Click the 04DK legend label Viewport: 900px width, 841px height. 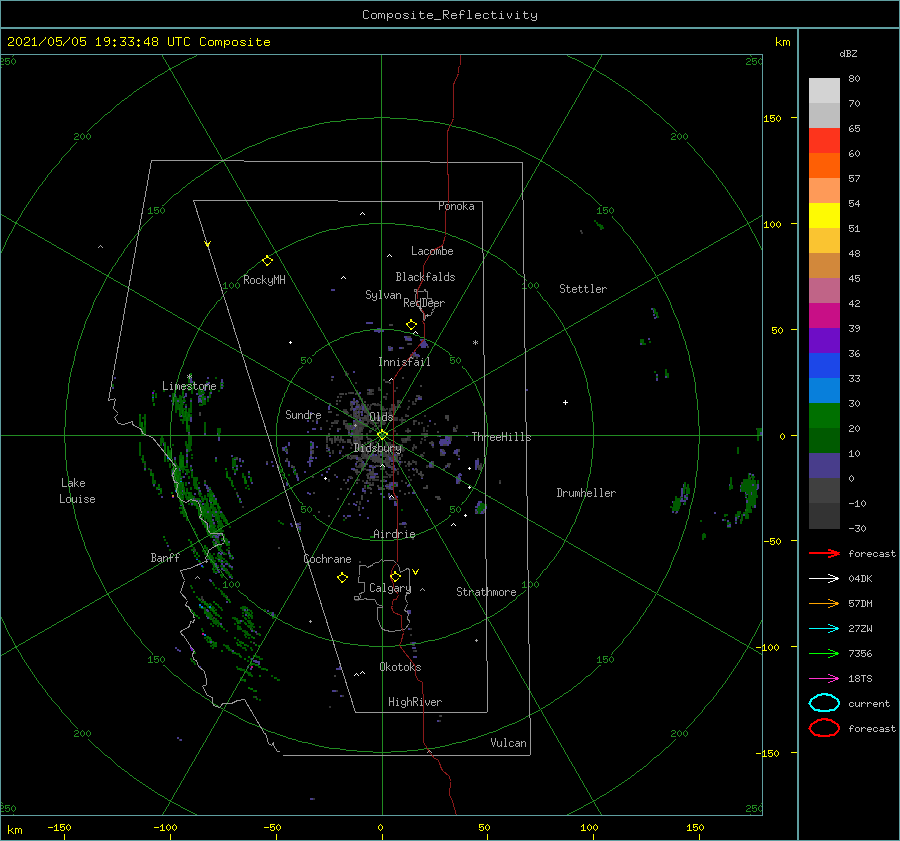pos(860,579)
